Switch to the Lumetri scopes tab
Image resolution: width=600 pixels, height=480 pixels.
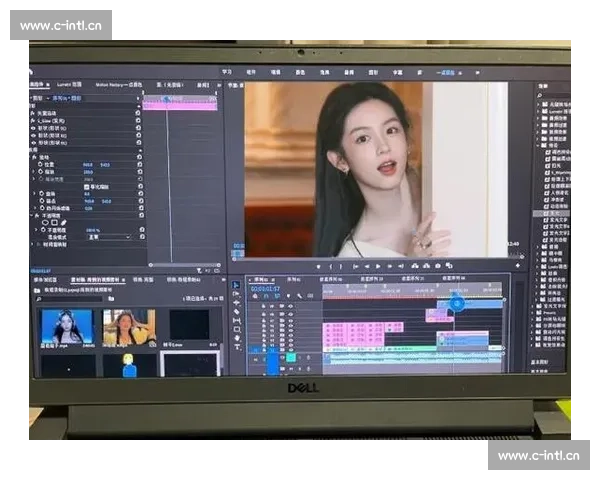pos(70,85)
